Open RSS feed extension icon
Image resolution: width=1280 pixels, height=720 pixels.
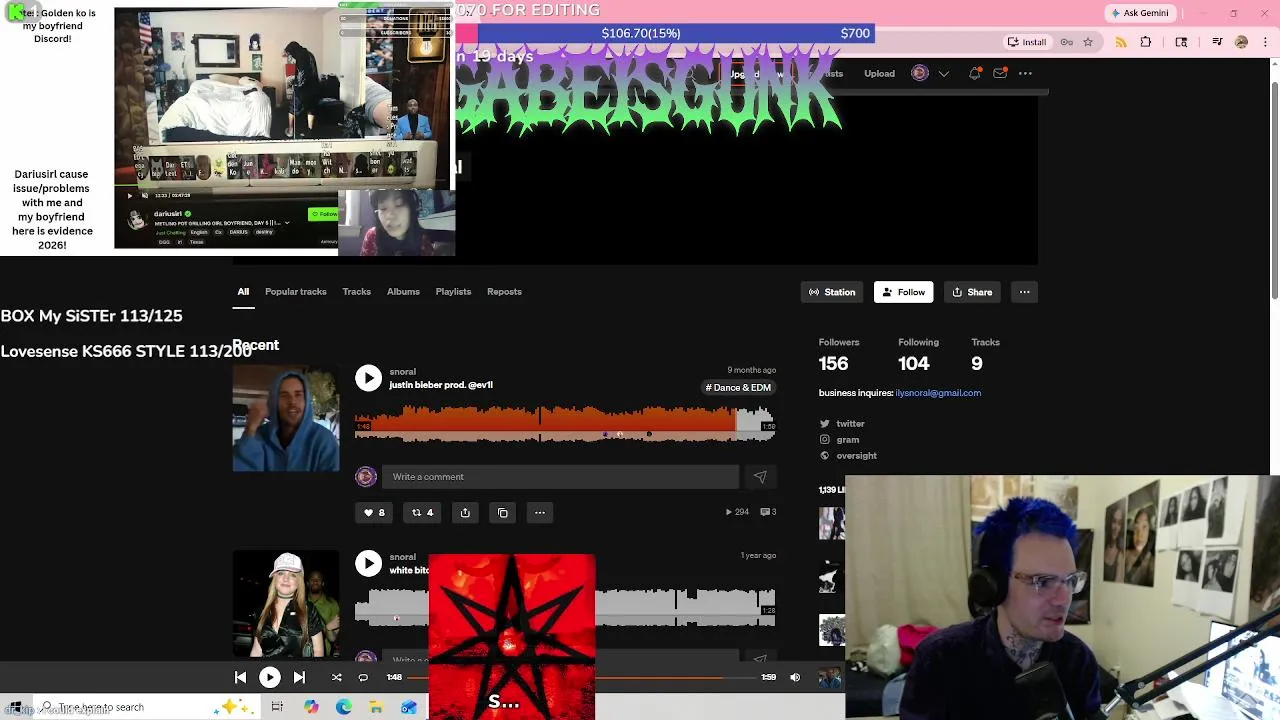tap(1121, 42)
